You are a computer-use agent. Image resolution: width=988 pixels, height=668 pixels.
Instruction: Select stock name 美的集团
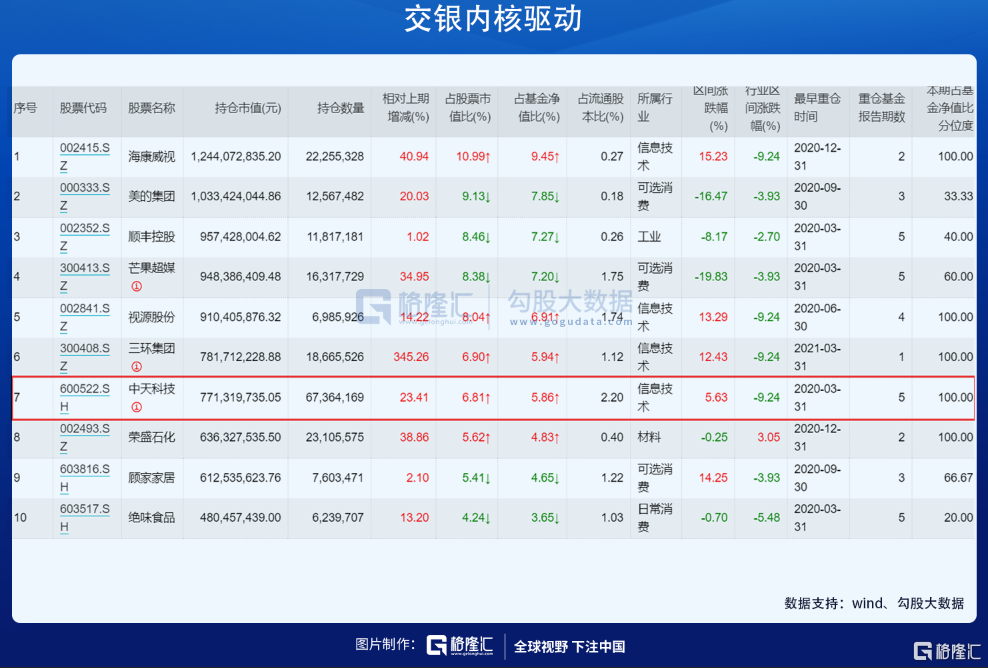tap(151, 197)
